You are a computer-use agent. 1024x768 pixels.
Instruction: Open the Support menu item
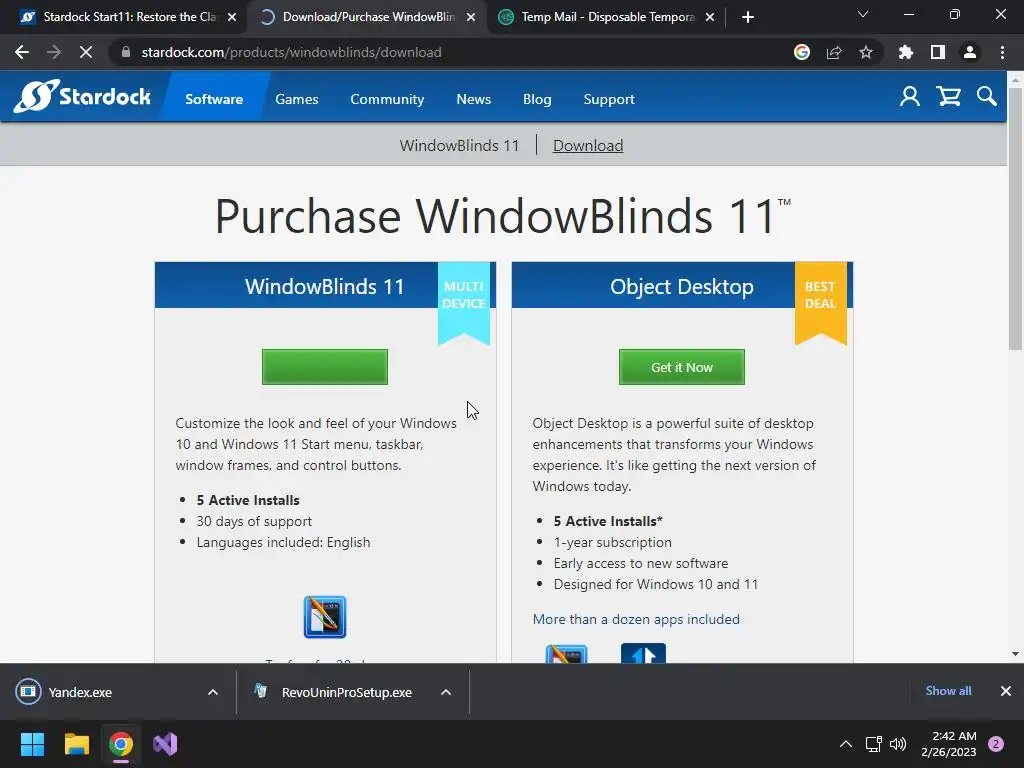(x=609, y=99)
